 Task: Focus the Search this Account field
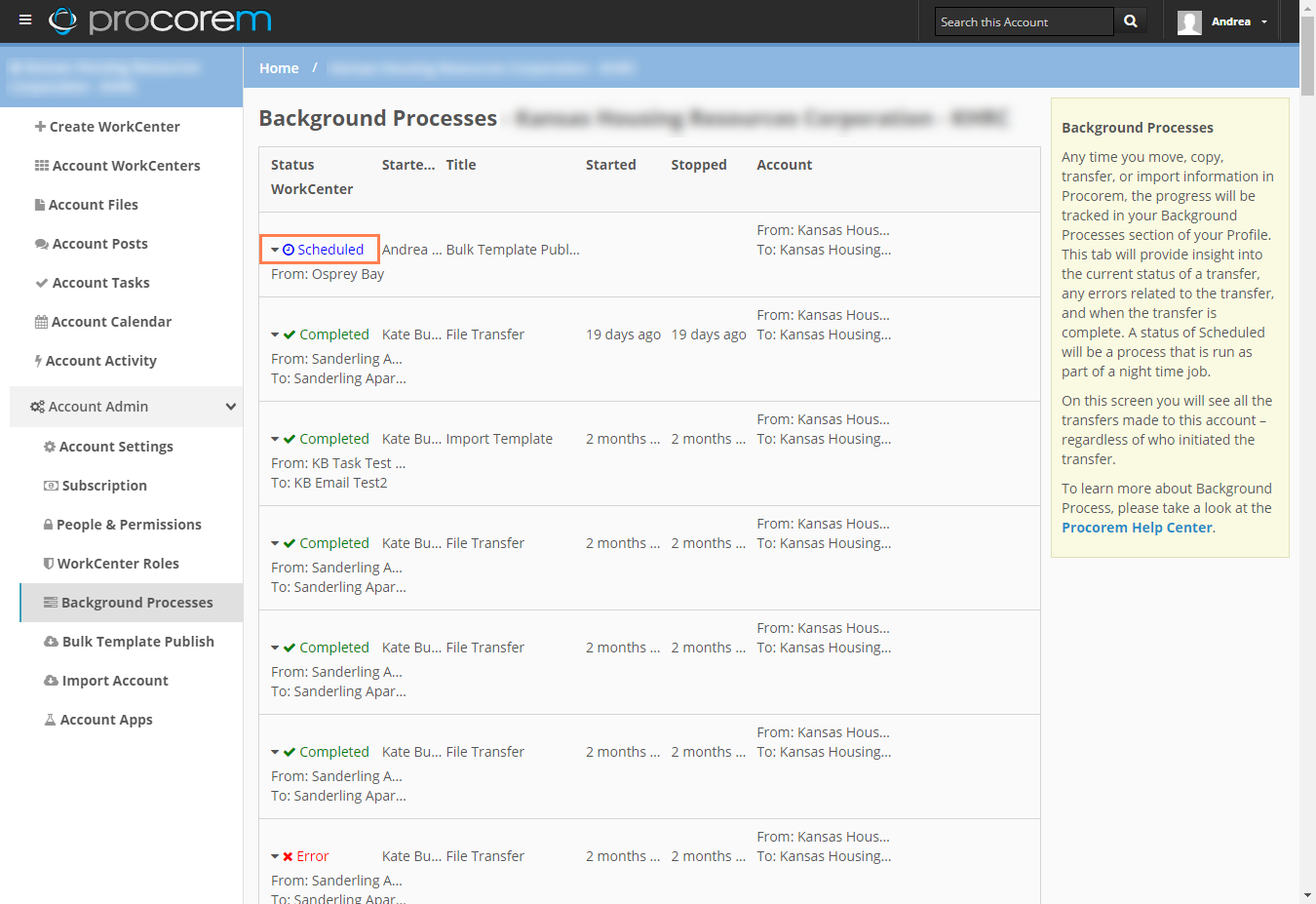tap(1024, 21)
